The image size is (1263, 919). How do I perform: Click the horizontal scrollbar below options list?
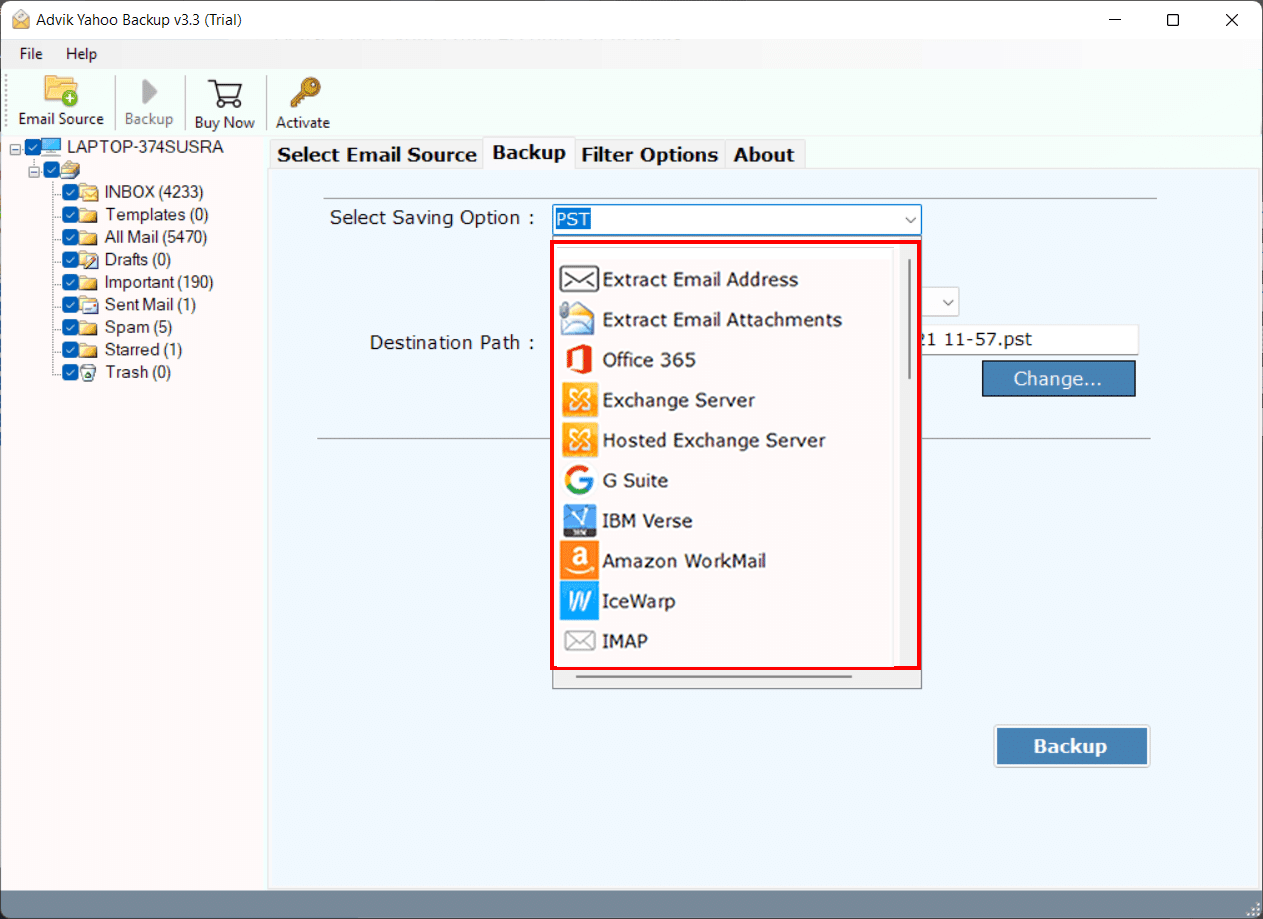pos(713,677)
